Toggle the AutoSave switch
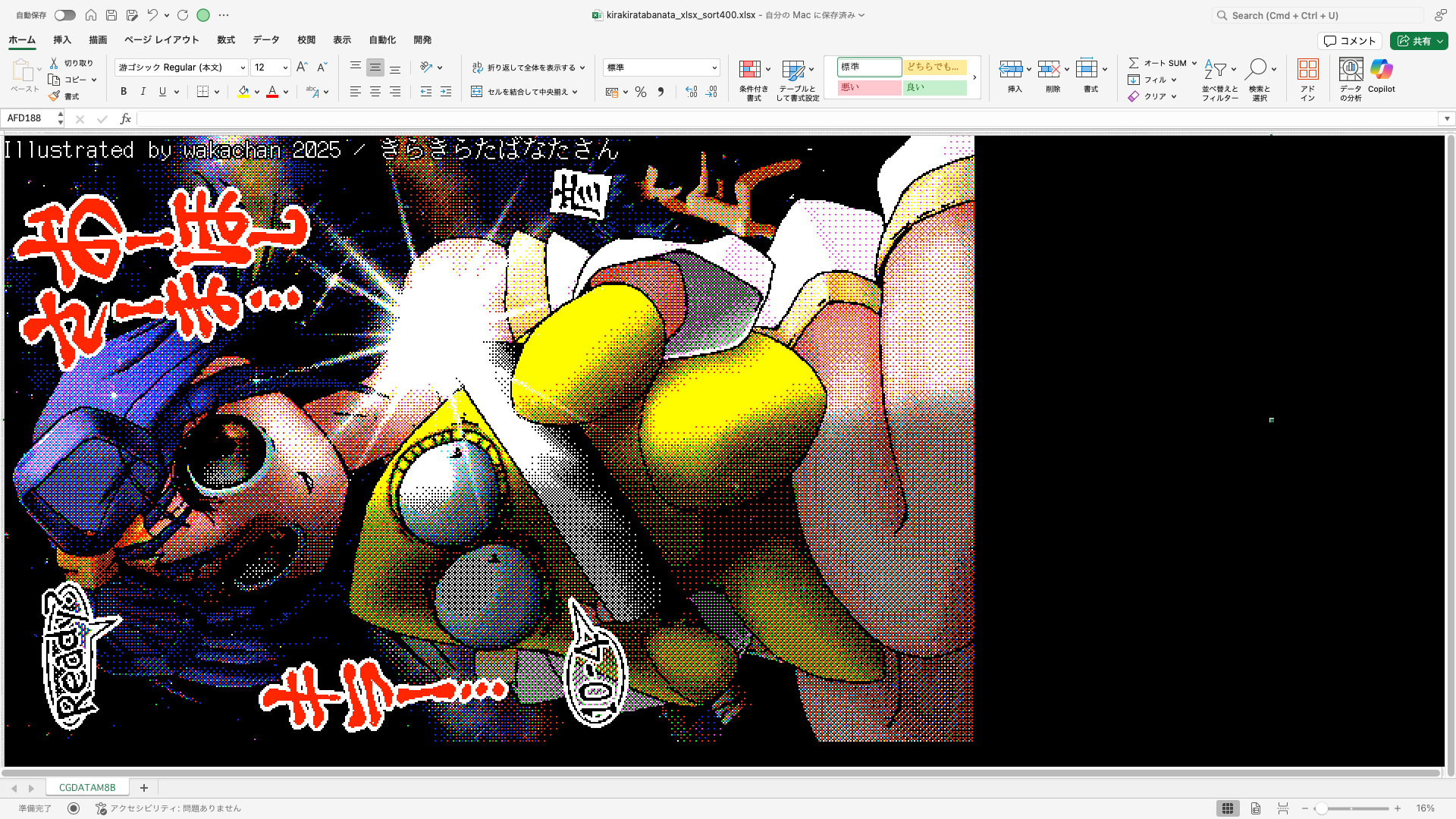The height and width of the screenshot is (819, 1456). pyautogui.click(x=64, y=15)
